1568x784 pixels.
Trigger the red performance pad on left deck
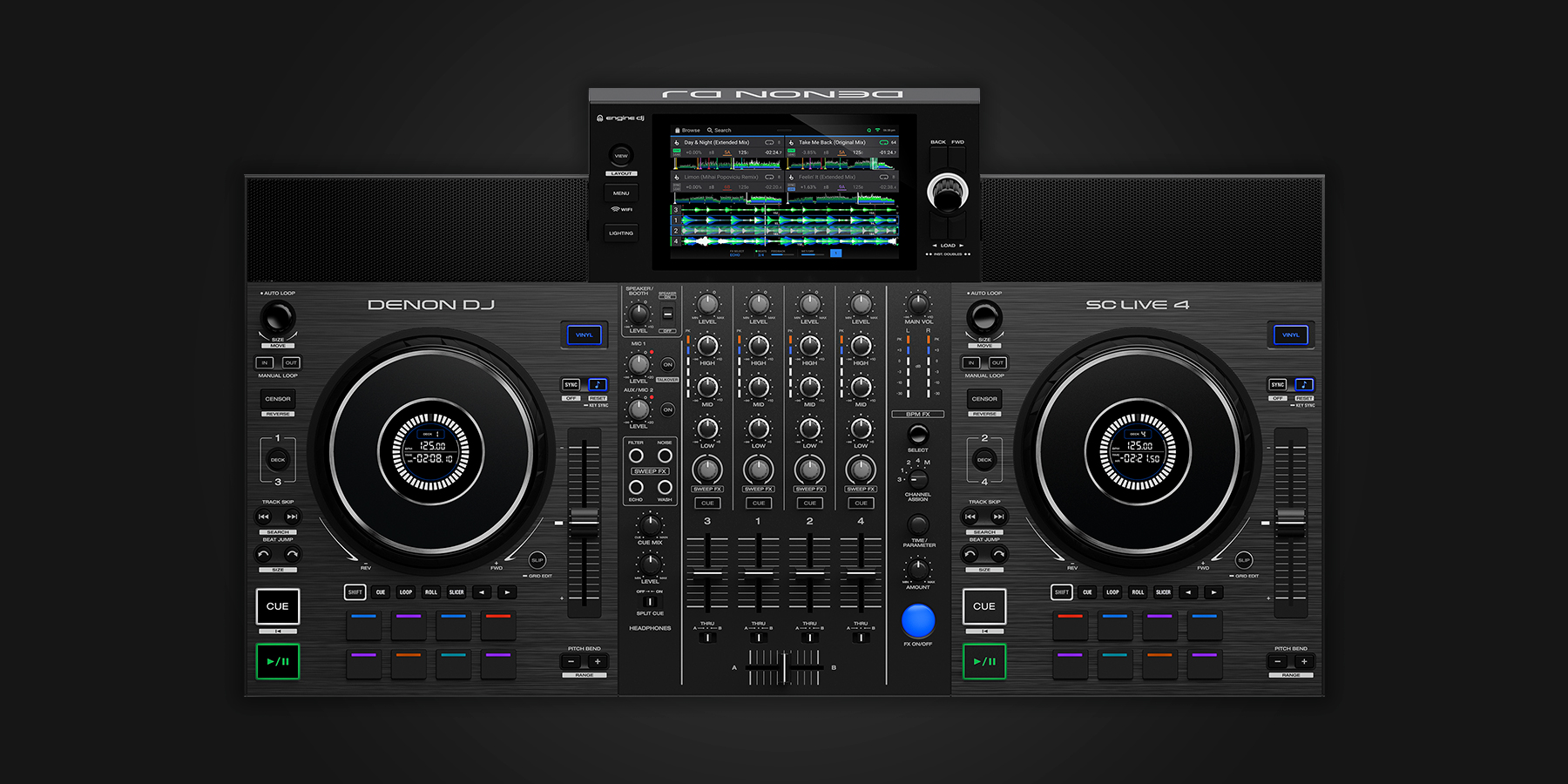pyautogui.click(x=498, y=625)
